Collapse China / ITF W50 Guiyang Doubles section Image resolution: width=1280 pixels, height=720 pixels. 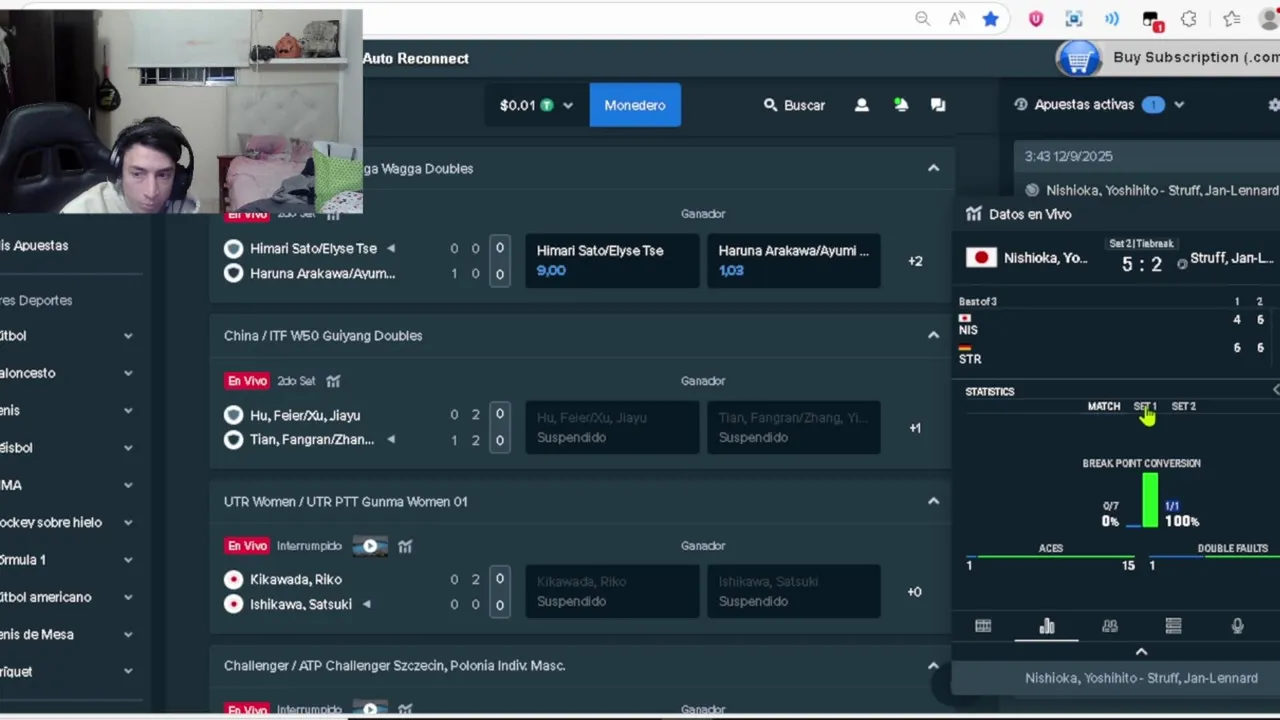pos(933,336)
